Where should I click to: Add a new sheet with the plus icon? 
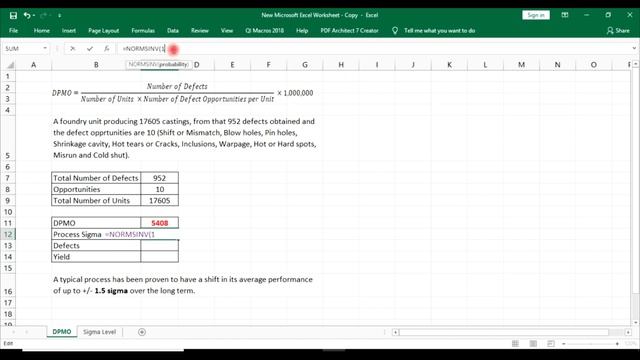point(142,332)
